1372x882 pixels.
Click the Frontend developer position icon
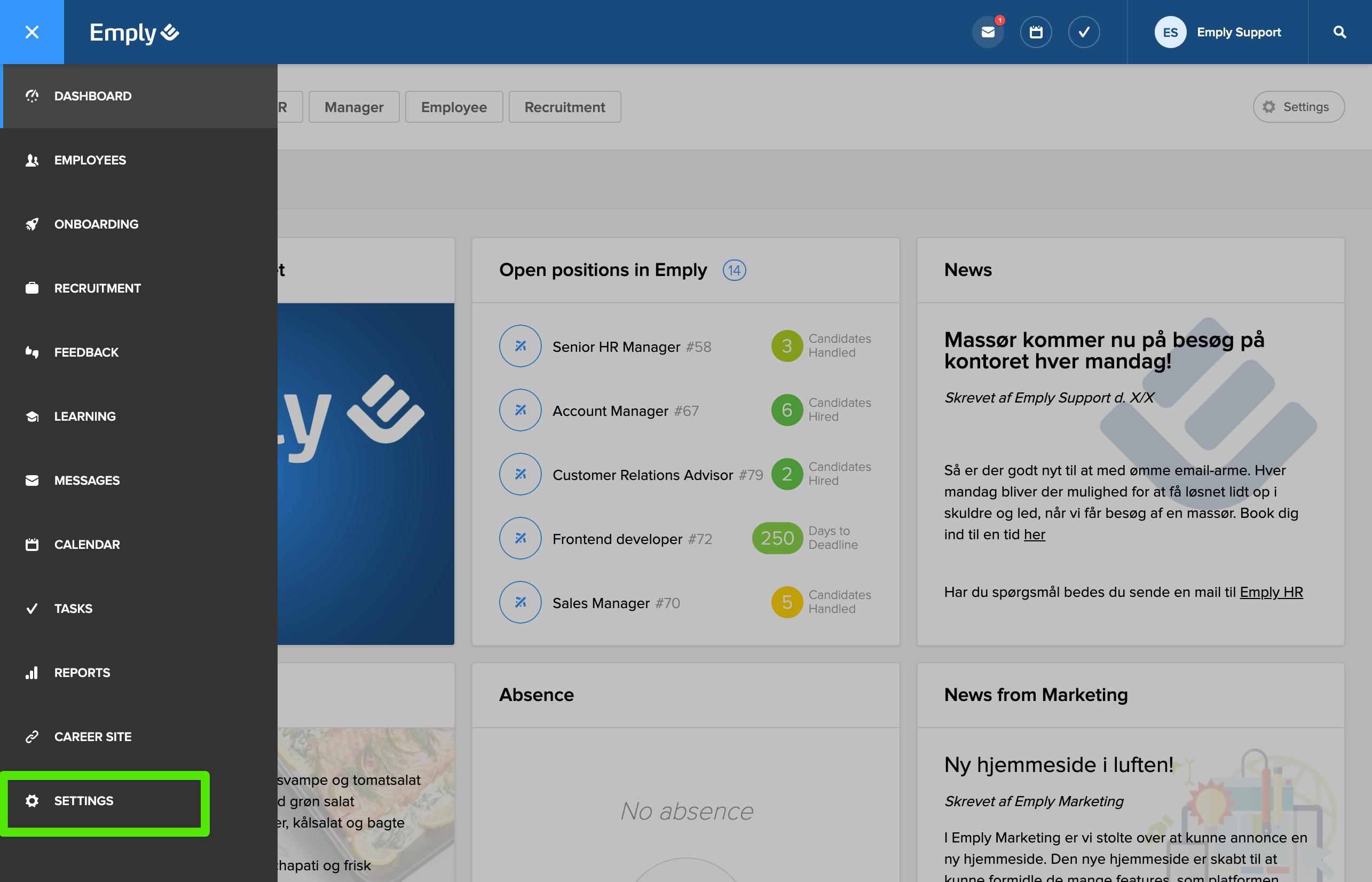(520, 538)
